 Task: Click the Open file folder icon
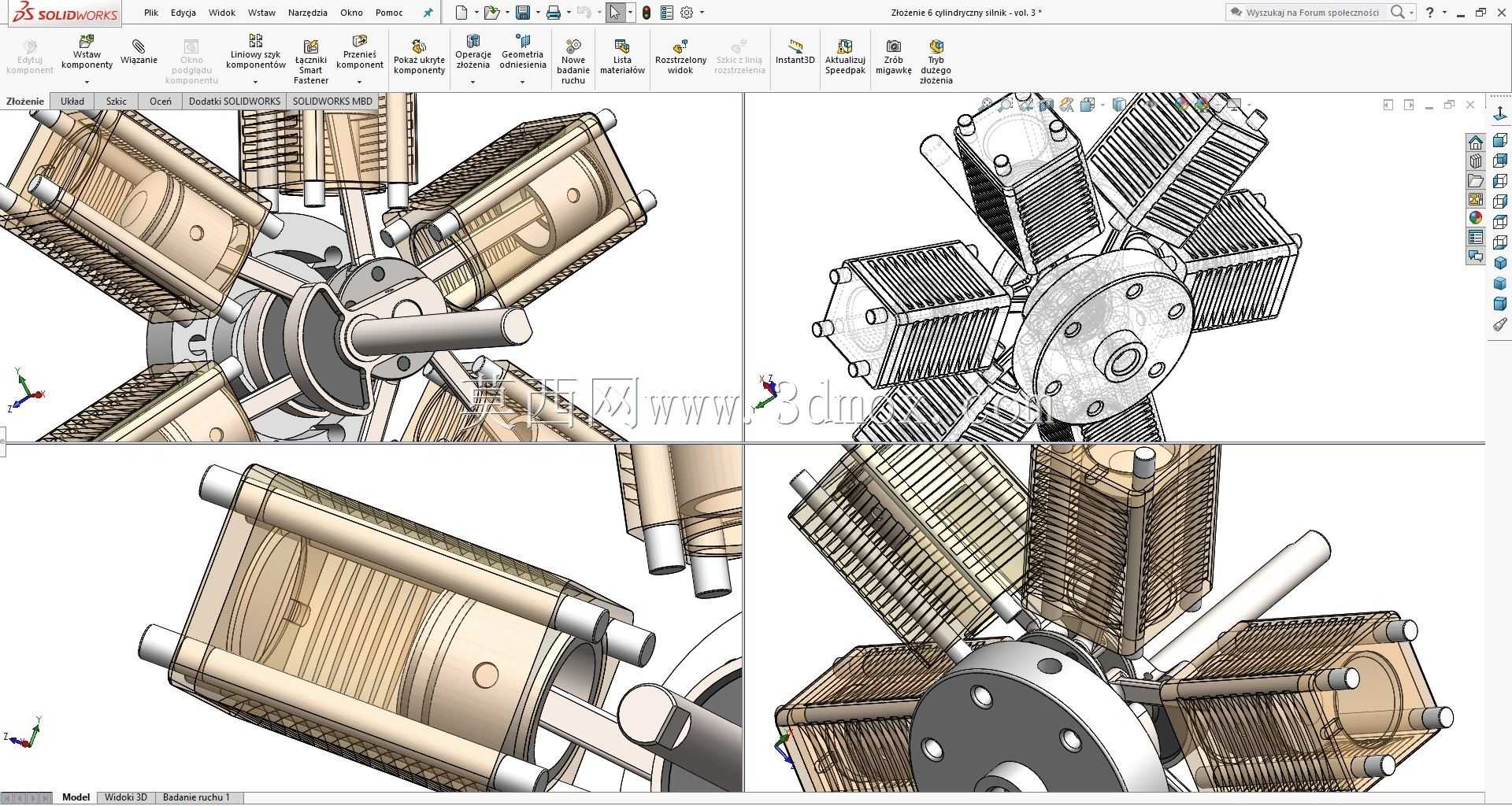491,13
